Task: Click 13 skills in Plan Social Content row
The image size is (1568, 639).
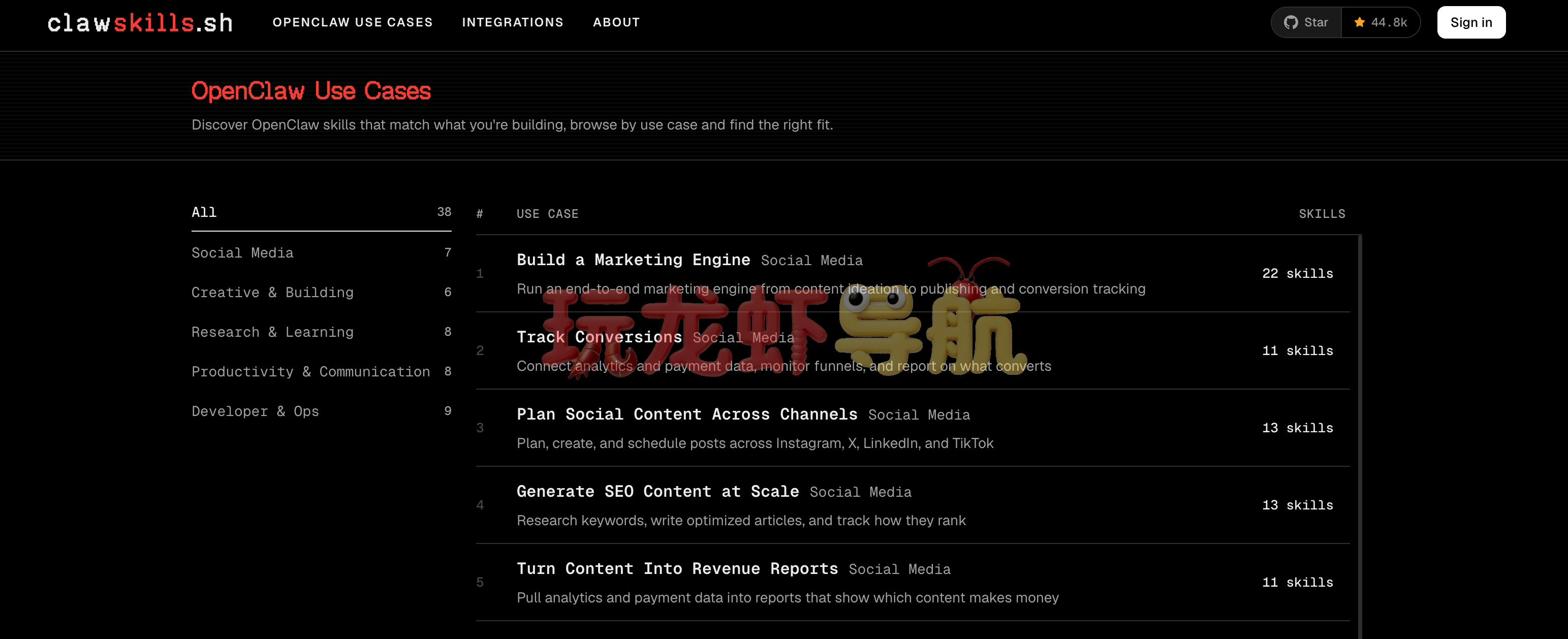Action: [x=1297, y=428]
